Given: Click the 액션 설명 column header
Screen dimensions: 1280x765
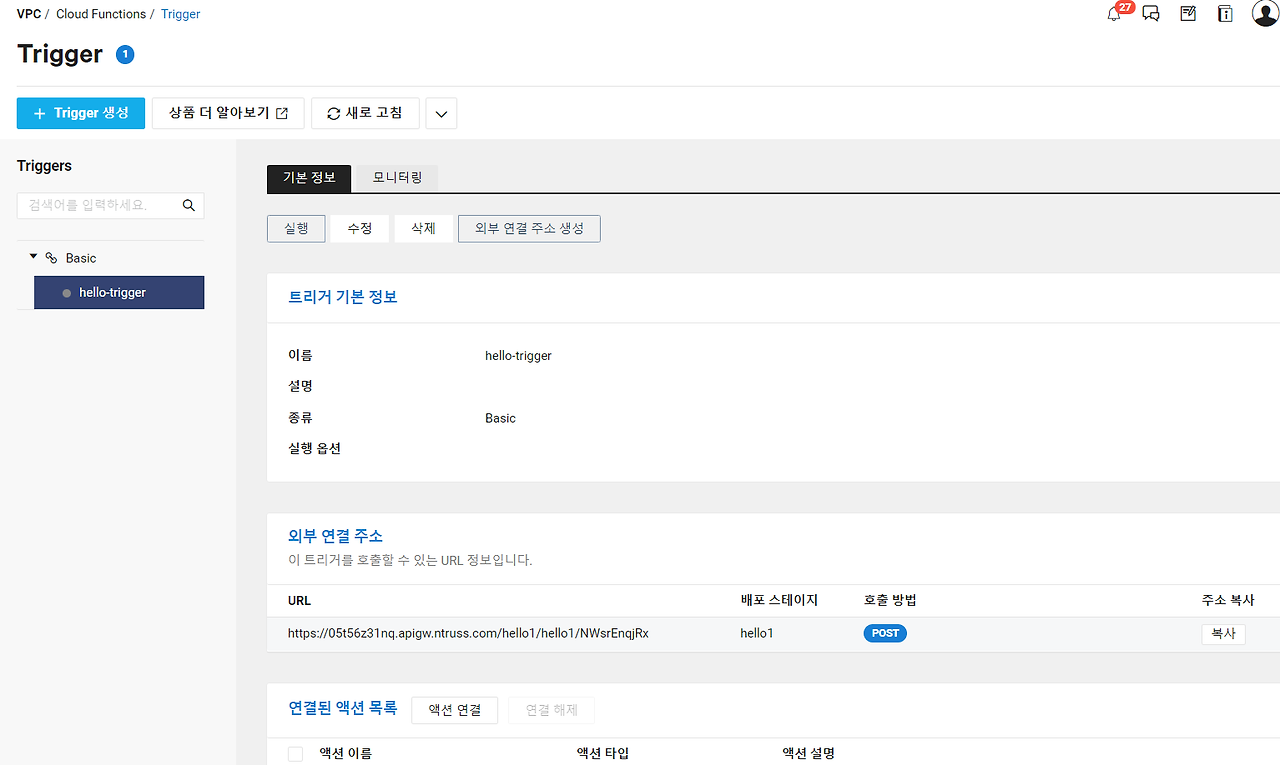Looking at the screenshot, I should click(809, 753).
